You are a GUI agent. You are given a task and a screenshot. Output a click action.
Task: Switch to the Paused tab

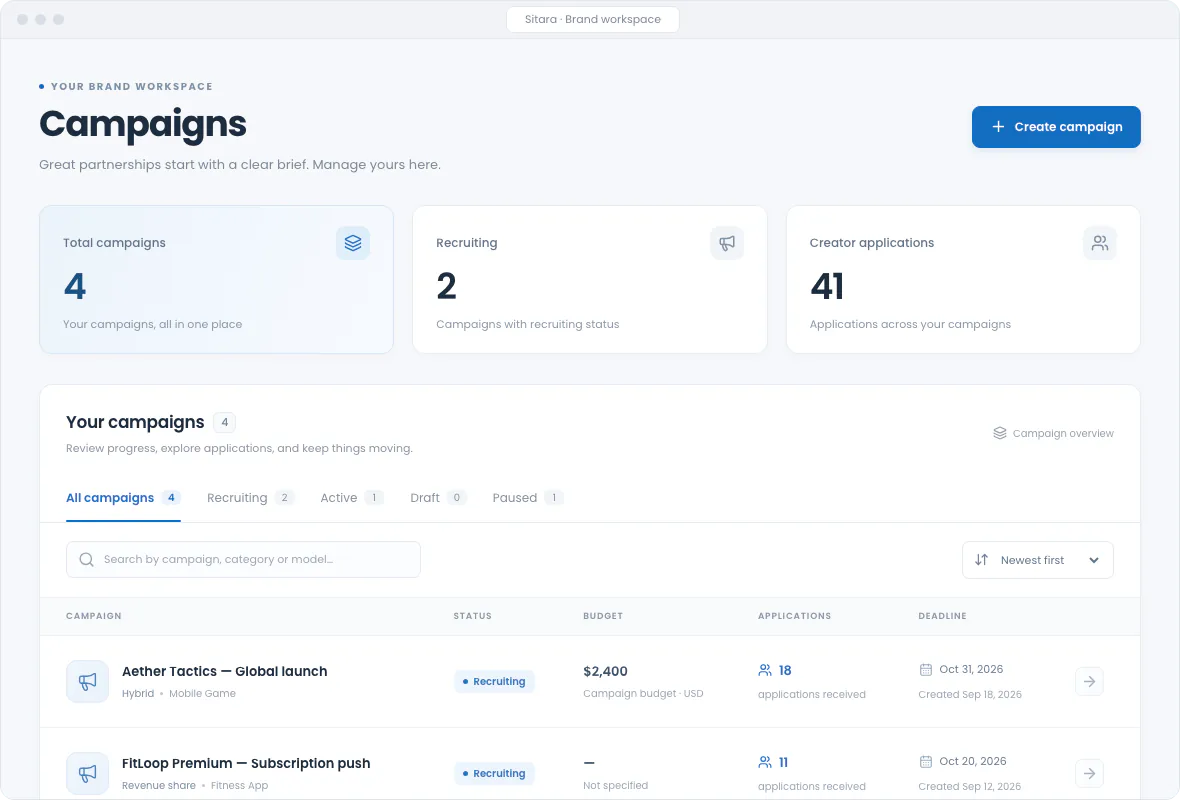[x=527, y=497]
